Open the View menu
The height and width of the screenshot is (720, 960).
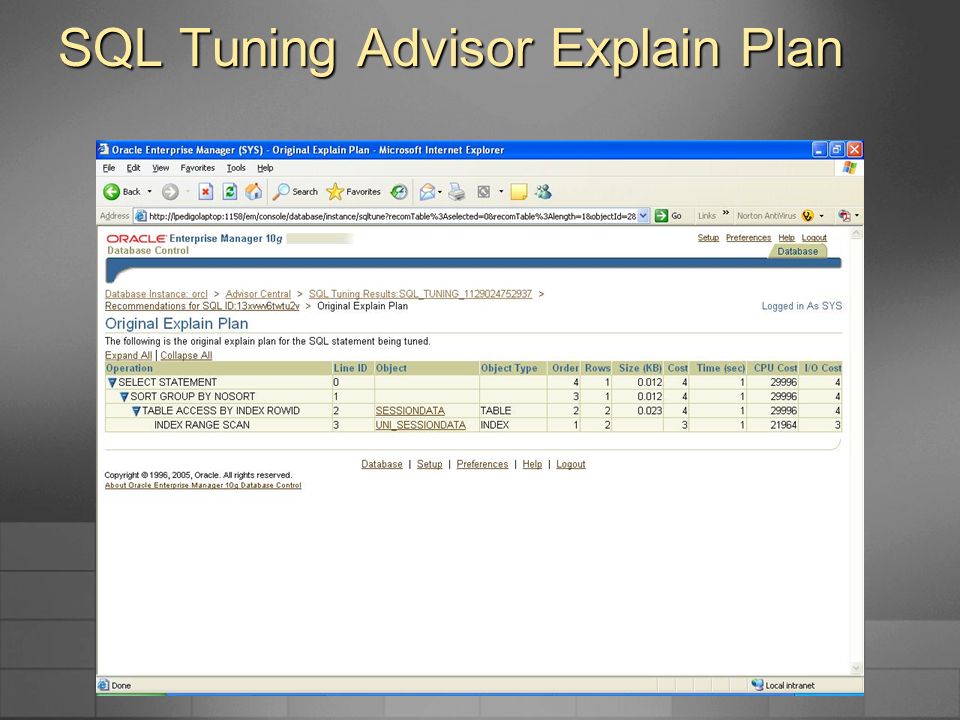(160, 168)
